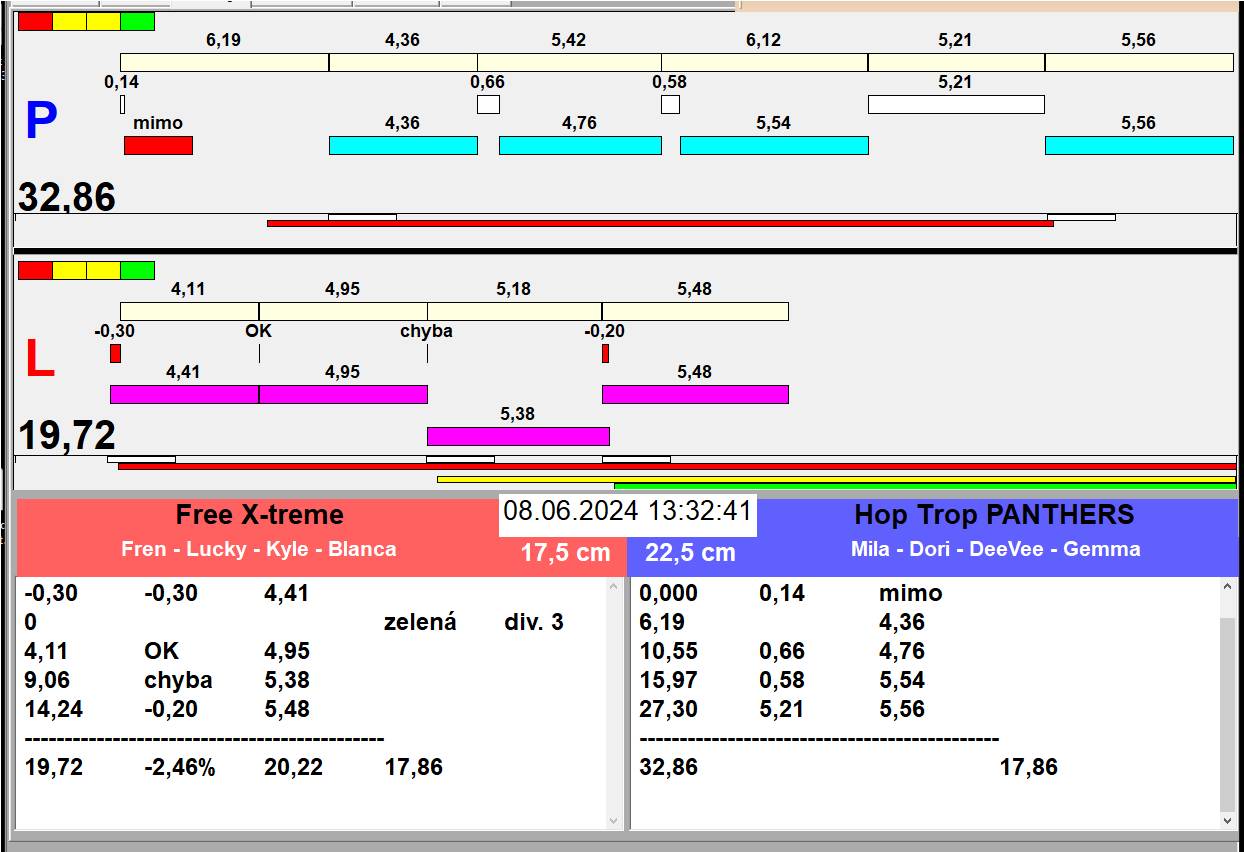Click the green start light in the L lane

137,270
